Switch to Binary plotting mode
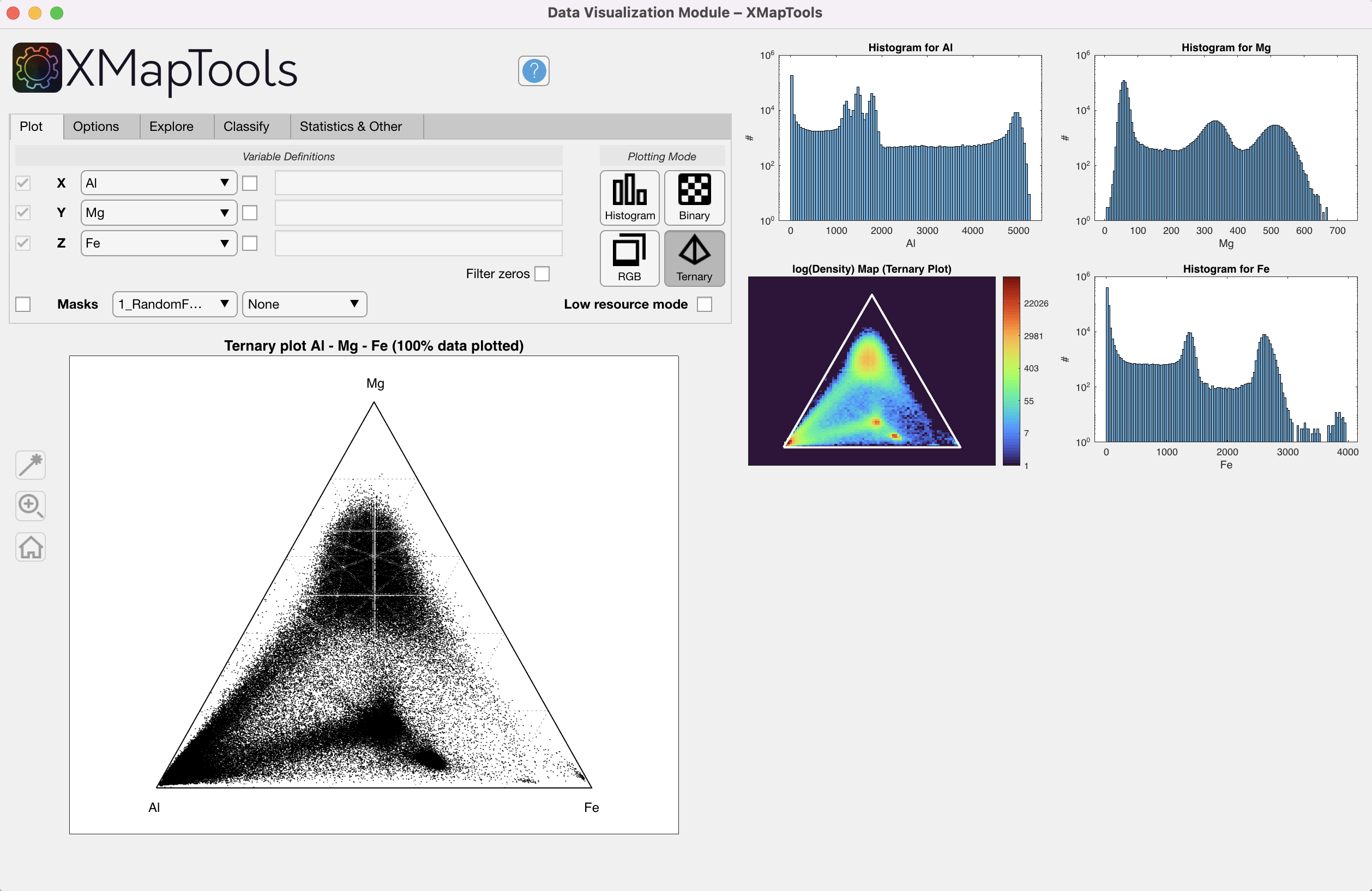Image resolution: width=1372 pixels, height=891 pixels. coord(694,198)
